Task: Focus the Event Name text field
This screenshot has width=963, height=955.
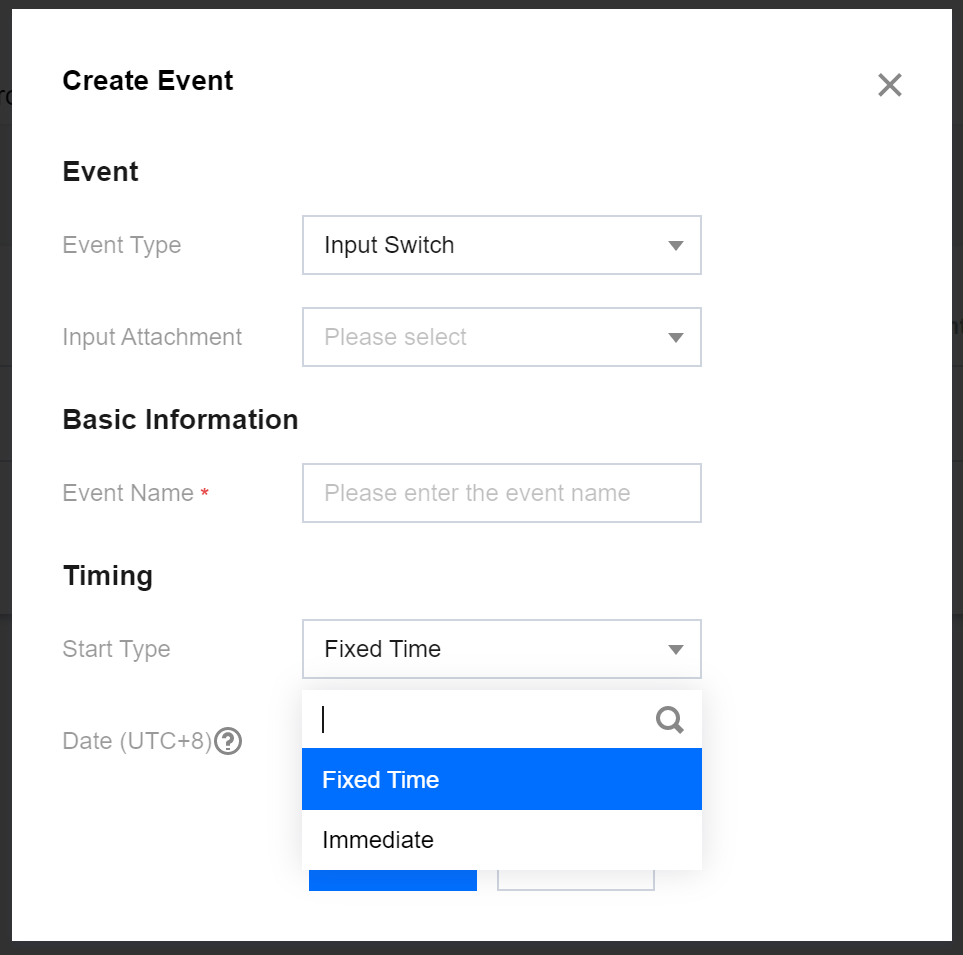Action: [500, 493]
